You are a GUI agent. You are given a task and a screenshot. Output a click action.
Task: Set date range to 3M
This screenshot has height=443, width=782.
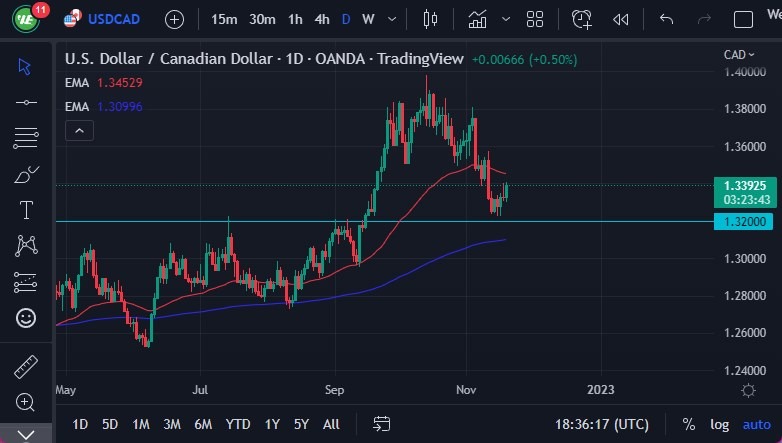[172, 424]
